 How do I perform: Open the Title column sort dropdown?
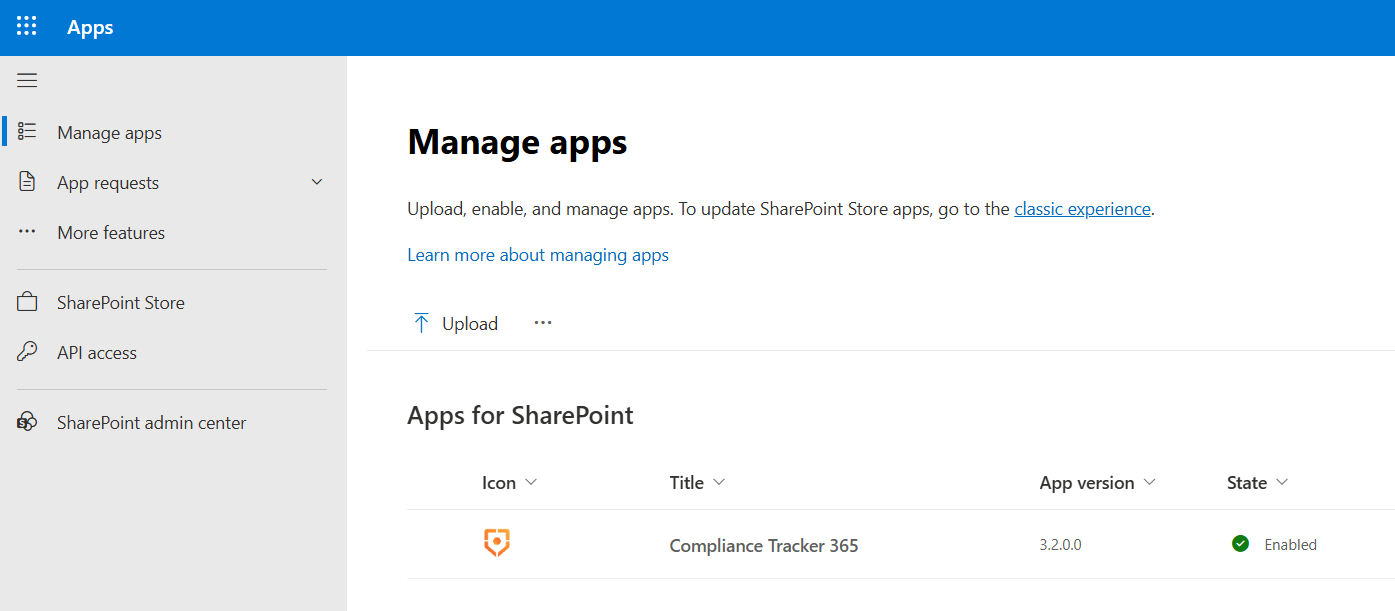pyautogui.click(x=719, y=482)
